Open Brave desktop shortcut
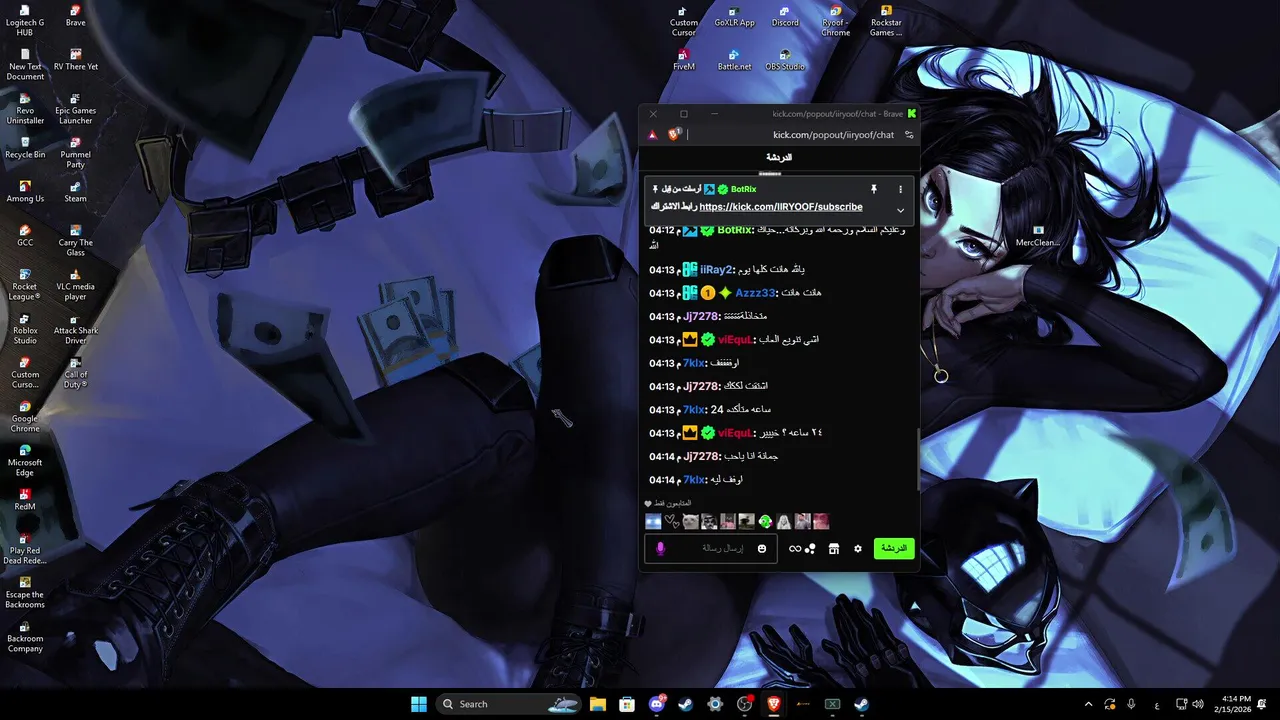The image size is (1280, 720). 75,16
